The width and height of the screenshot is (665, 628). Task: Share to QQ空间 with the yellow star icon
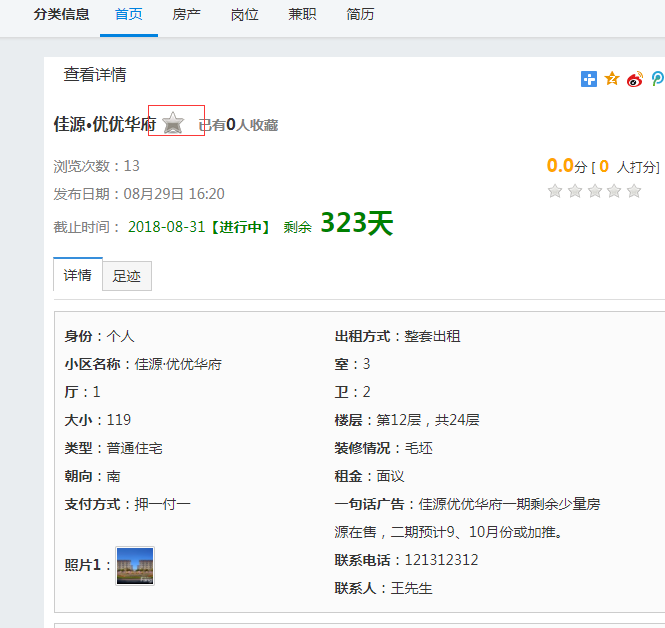click(612, 78)
